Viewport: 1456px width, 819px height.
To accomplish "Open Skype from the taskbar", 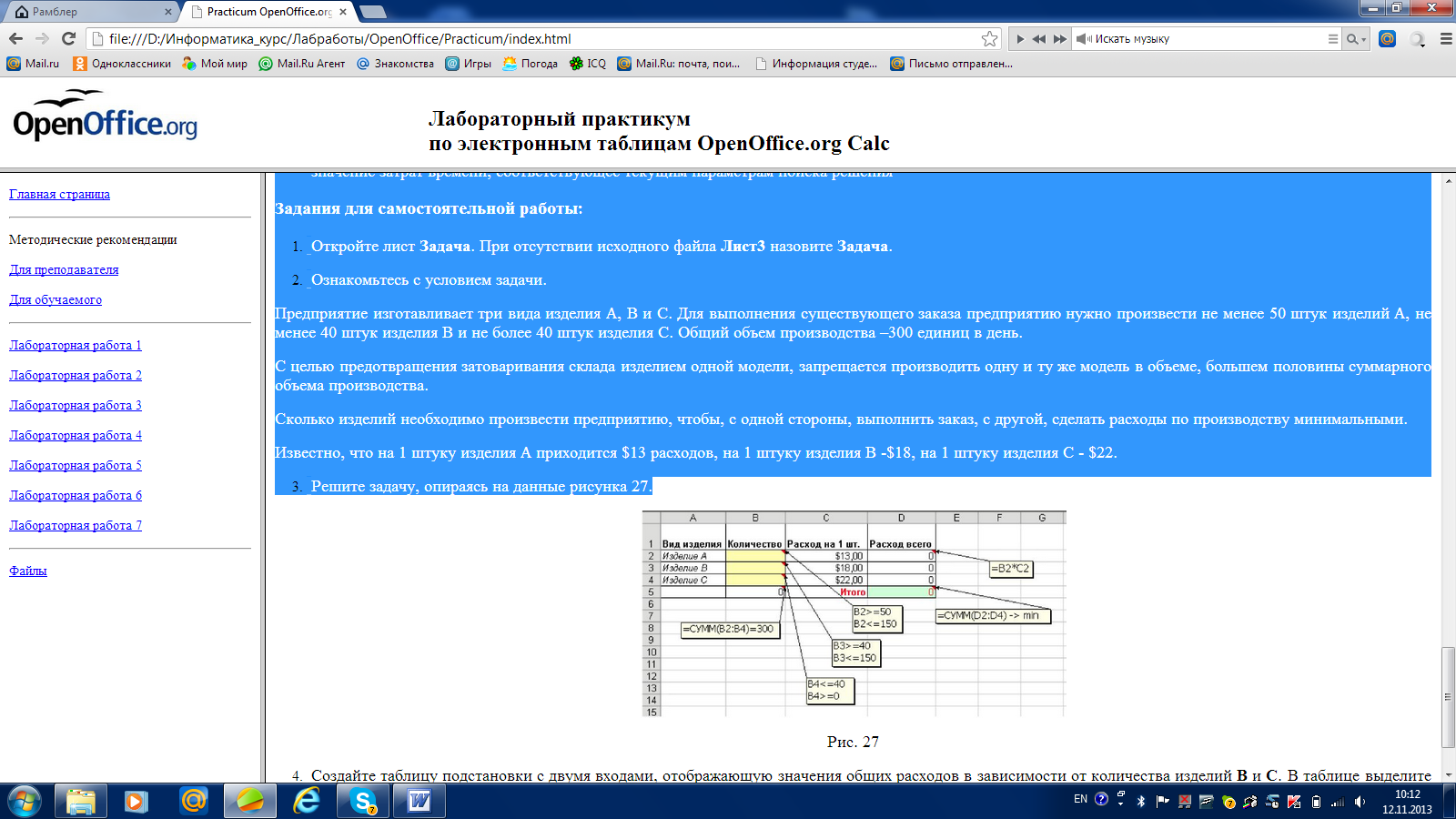I will pyautogui.click(x=363, y=801).
